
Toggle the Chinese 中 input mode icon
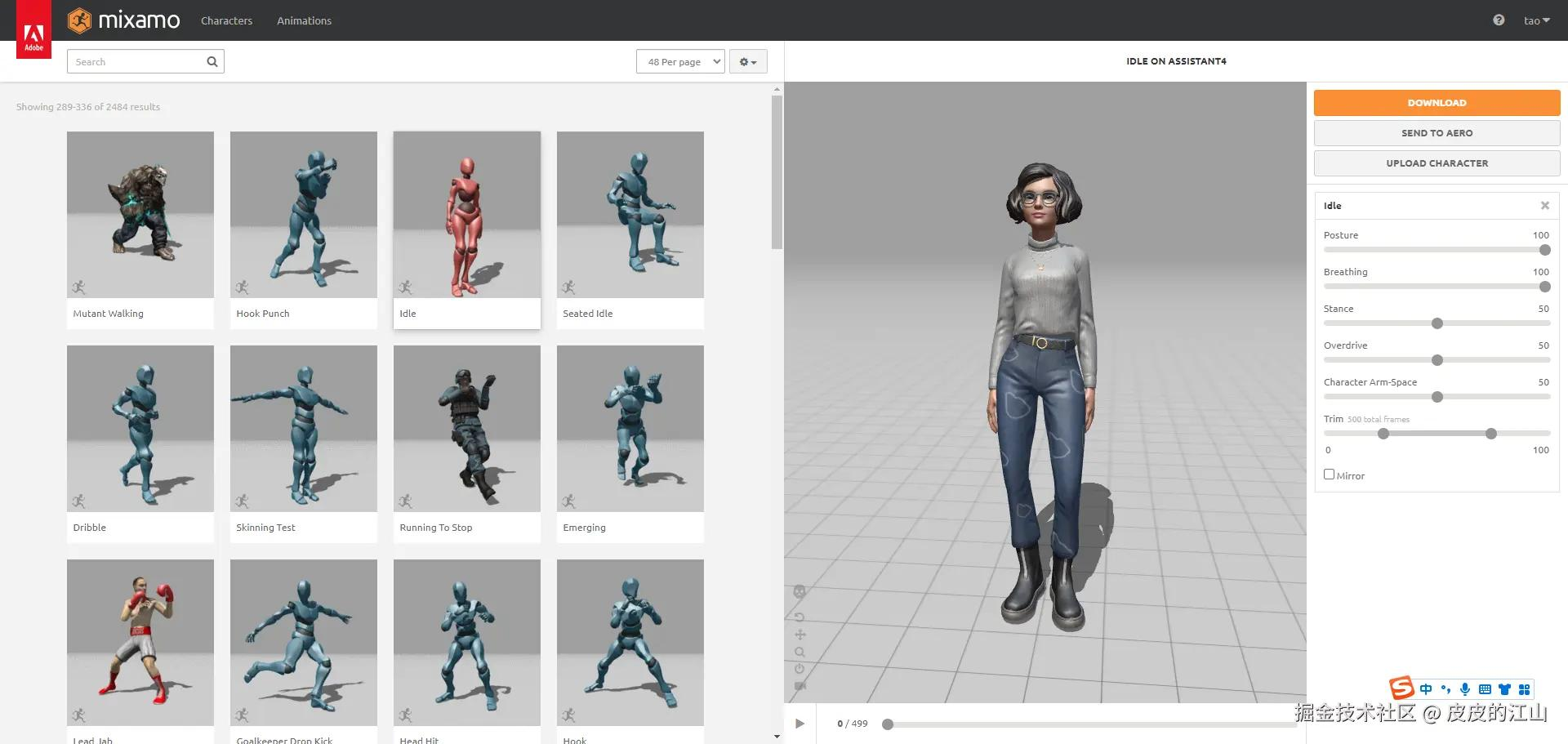coord(1426,689)
